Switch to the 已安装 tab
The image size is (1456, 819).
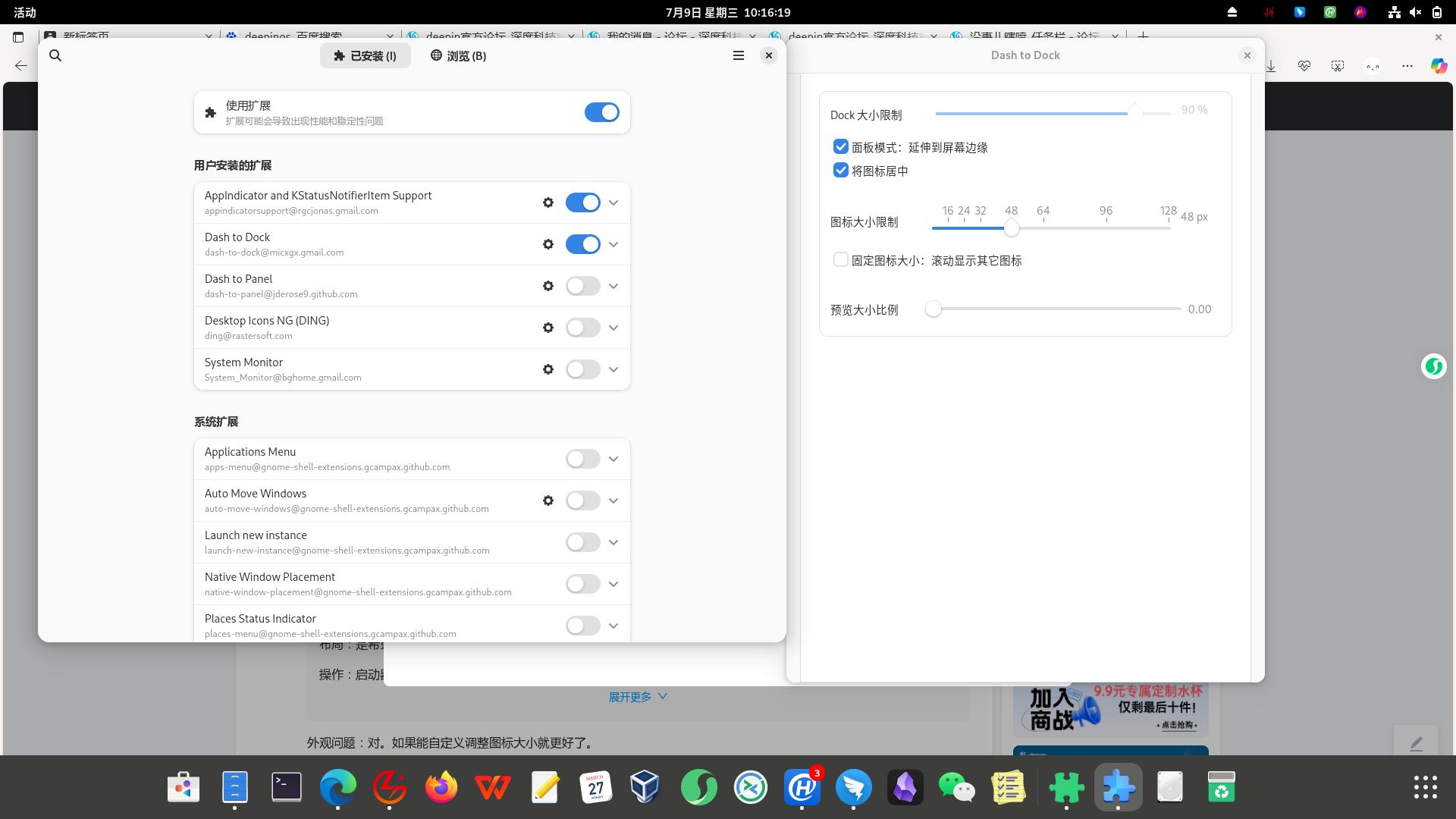365,55
